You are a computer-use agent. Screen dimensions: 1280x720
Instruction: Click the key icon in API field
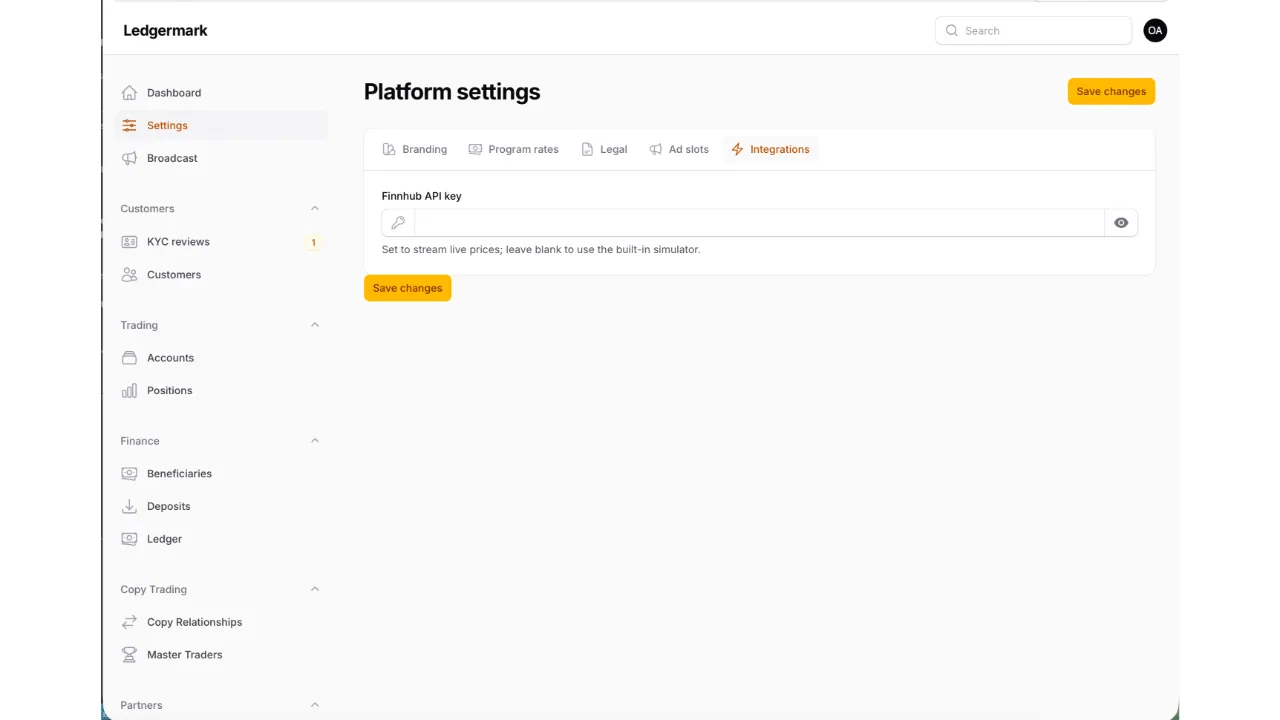[x=398, y=223]
